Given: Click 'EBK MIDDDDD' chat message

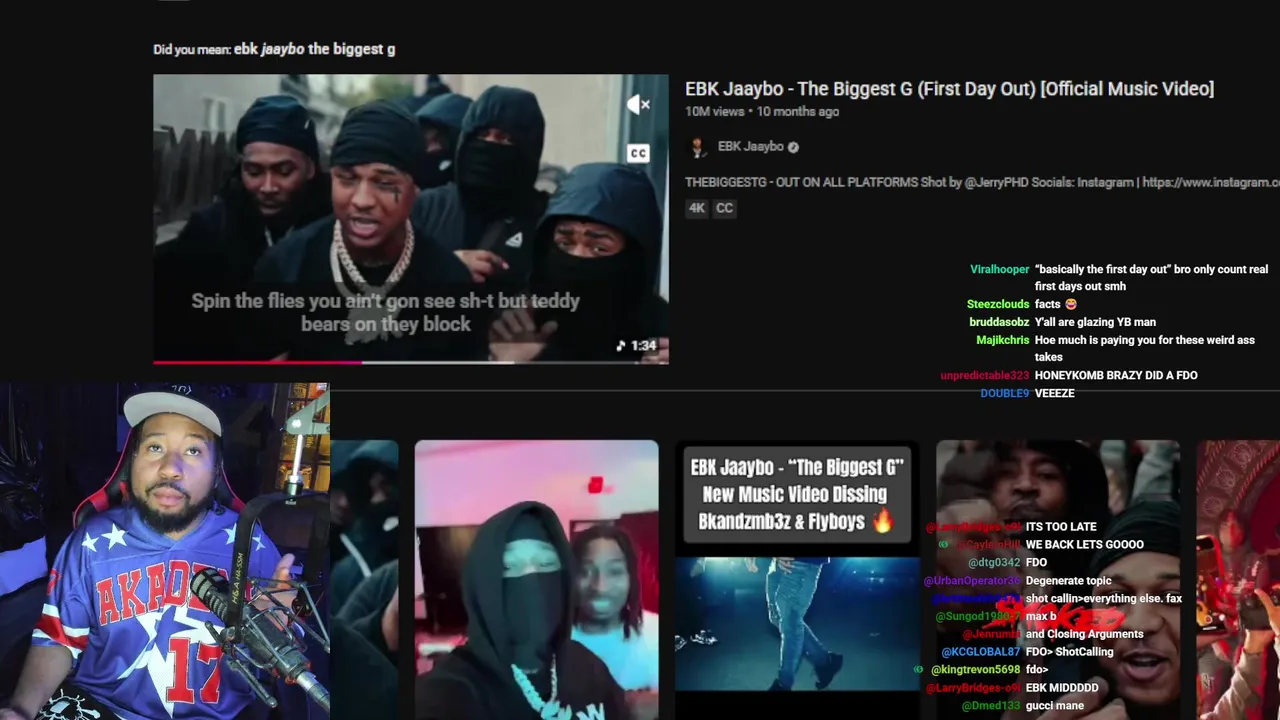Looking at the screenshot, I should tap(1062, 688).
